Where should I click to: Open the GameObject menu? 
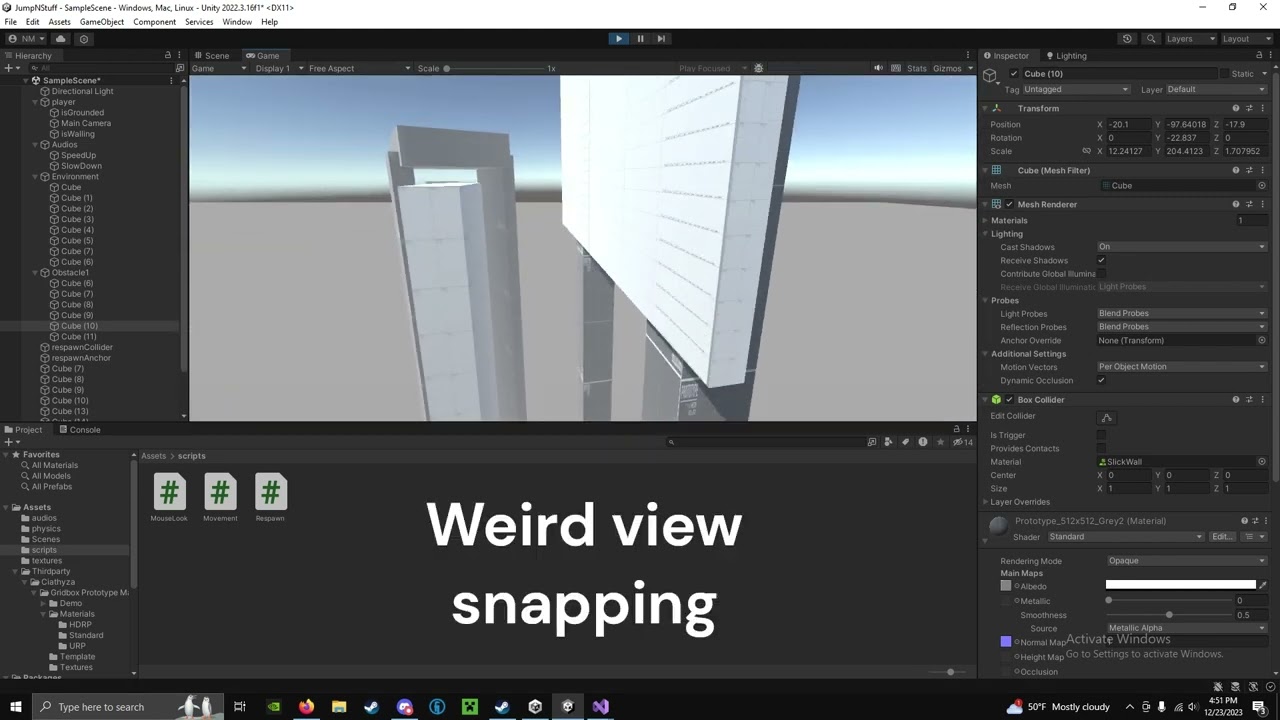[x=102, y=22]
